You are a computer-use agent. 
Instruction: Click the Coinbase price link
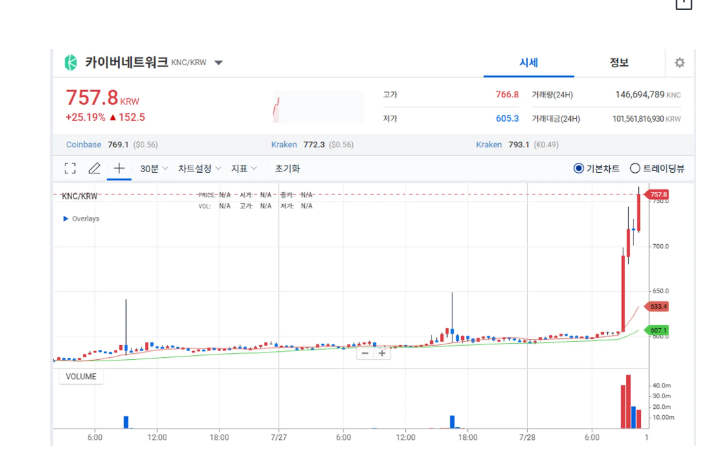pyautogui.click(x=98, y=144)
